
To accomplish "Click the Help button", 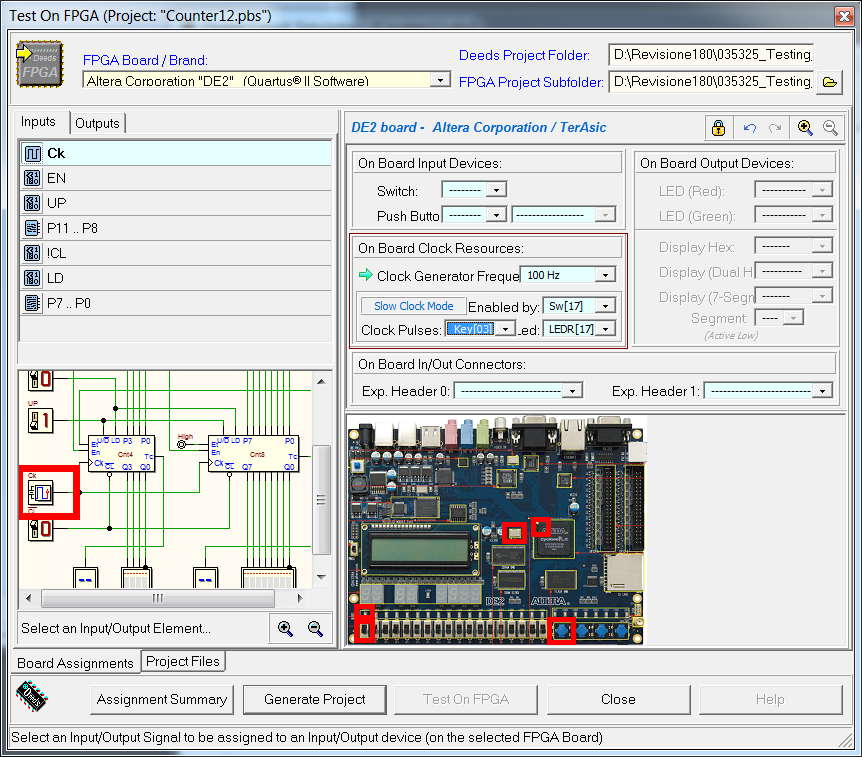I will (770, 699).
